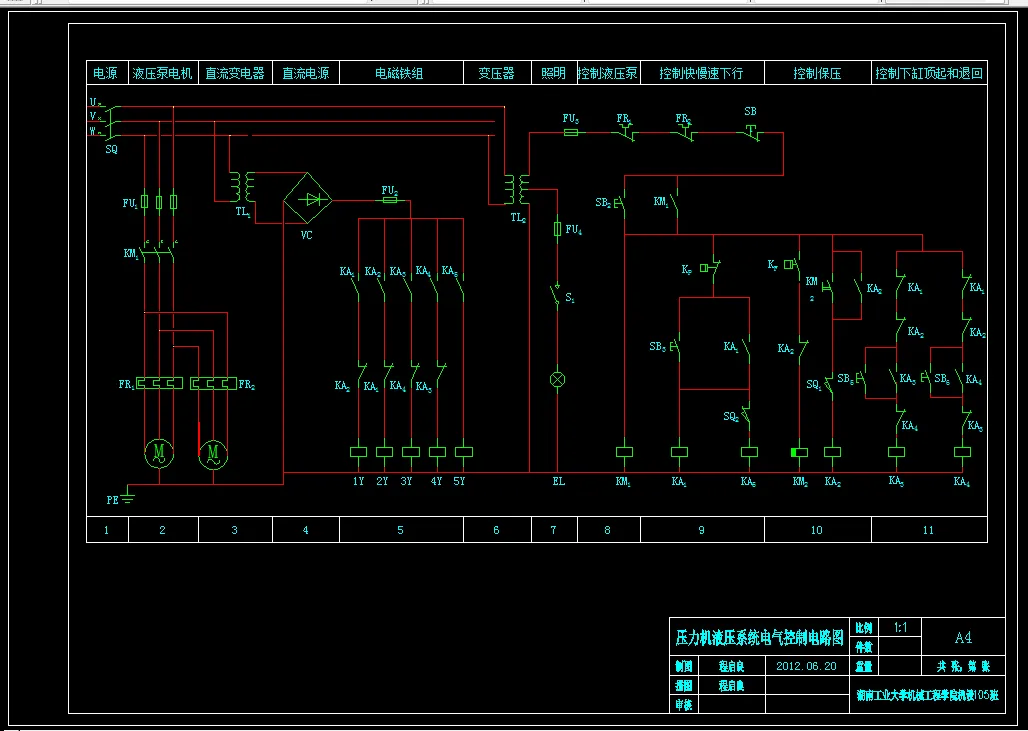Select the filled KM2 coil box
Screen dimensions: 1028x731
tap(799, 452)
